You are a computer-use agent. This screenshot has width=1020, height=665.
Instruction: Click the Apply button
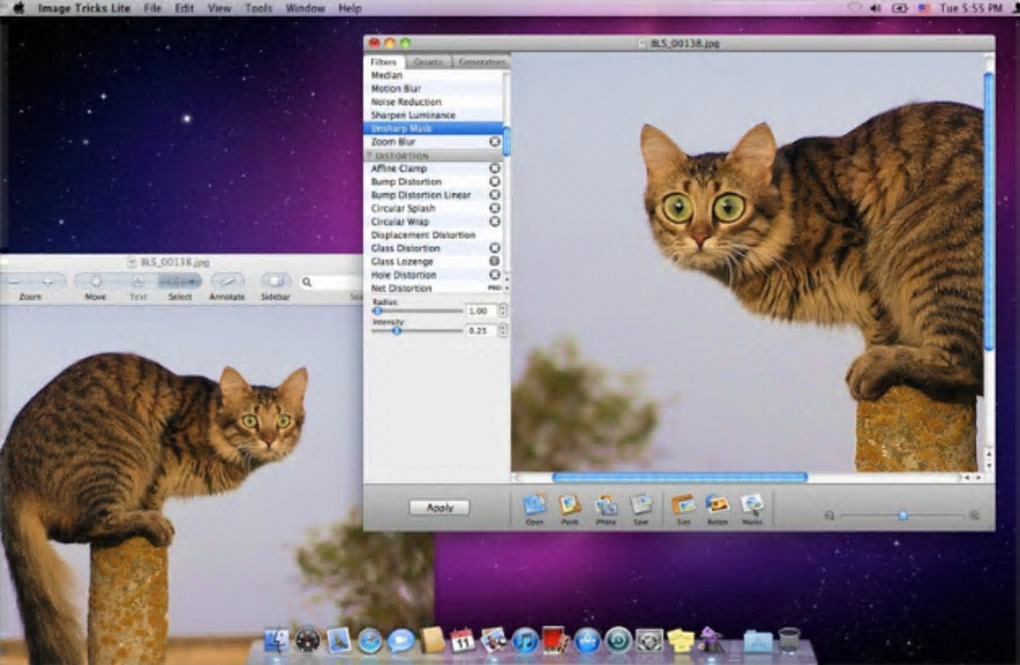[x=440, y=508]
